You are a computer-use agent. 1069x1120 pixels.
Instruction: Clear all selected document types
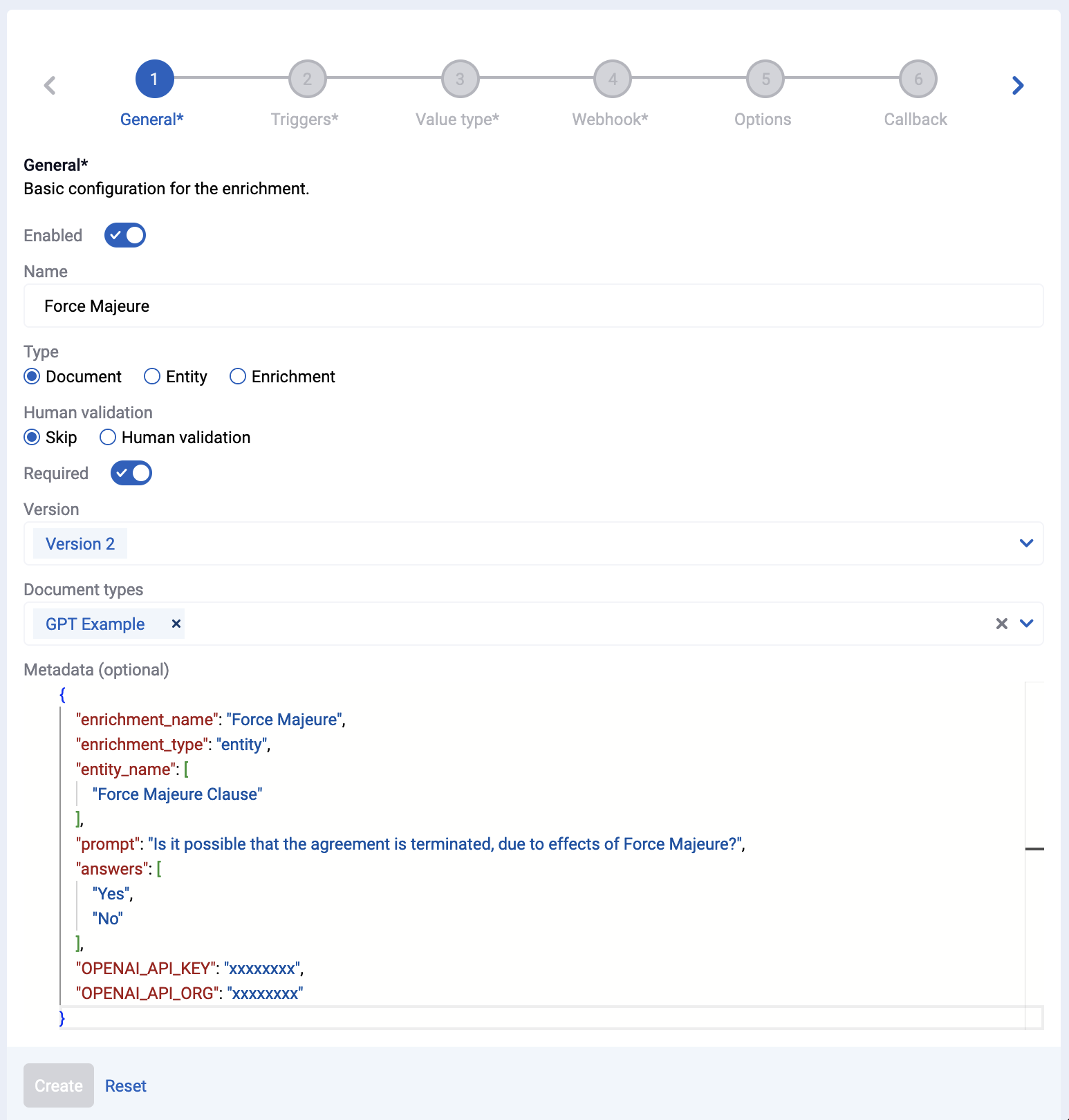[x=1001, y=624]
